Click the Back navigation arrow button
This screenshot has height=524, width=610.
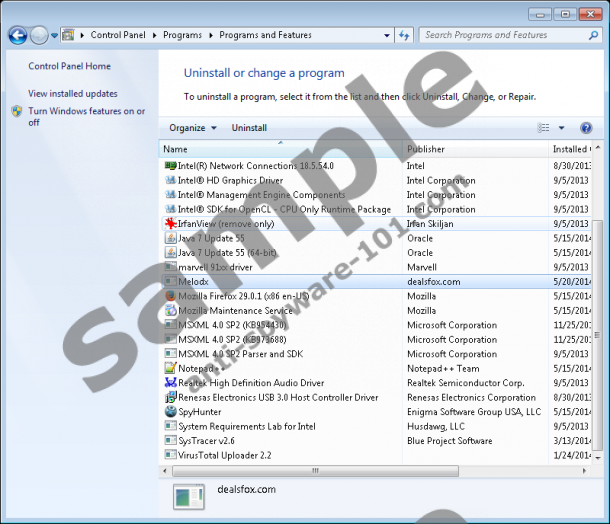pyautogui.click(x=17, y=35)
